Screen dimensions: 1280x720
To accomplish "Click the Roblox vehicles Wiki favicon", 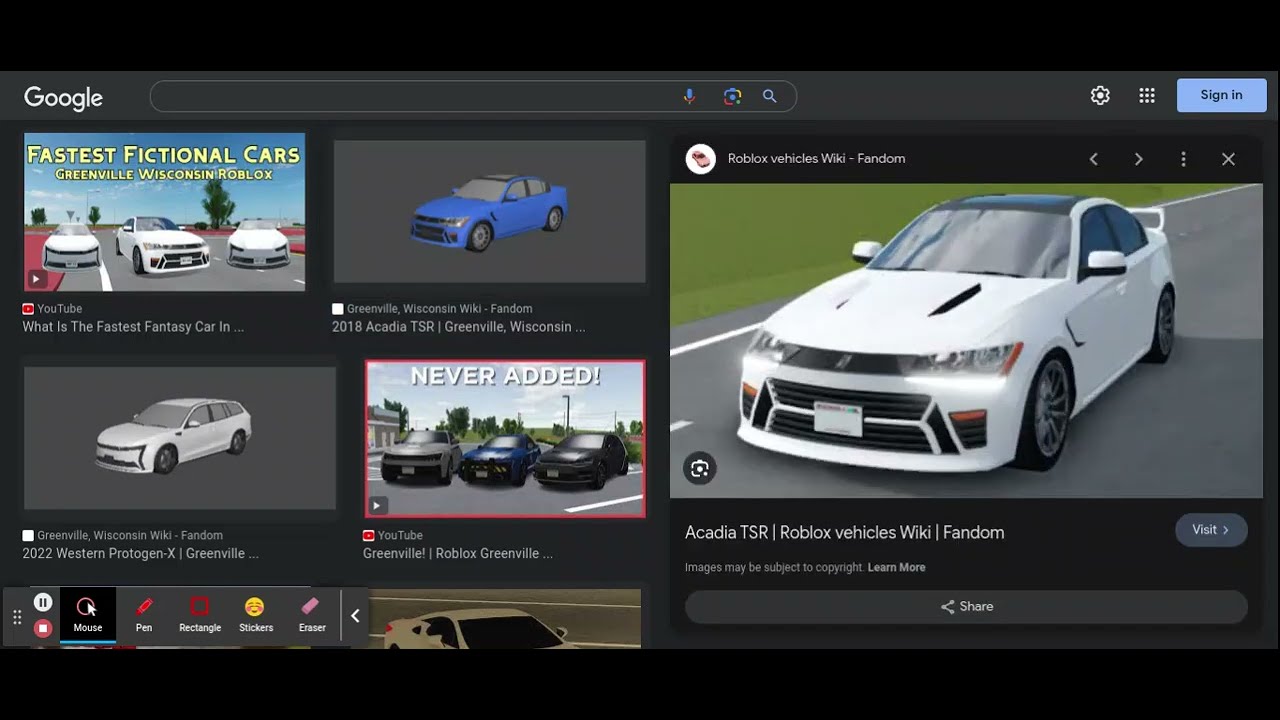I will pos(701,159).
